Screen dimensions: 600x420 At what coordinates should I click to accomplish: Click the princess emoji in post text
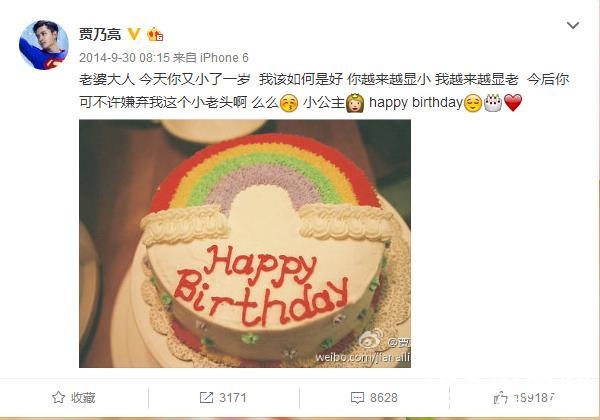tap(355, 103)
